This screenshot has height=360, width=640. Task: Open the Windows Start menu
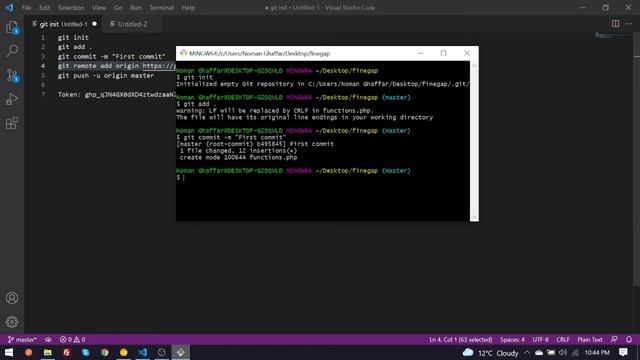pyautogui.click(x=9, y=352)
